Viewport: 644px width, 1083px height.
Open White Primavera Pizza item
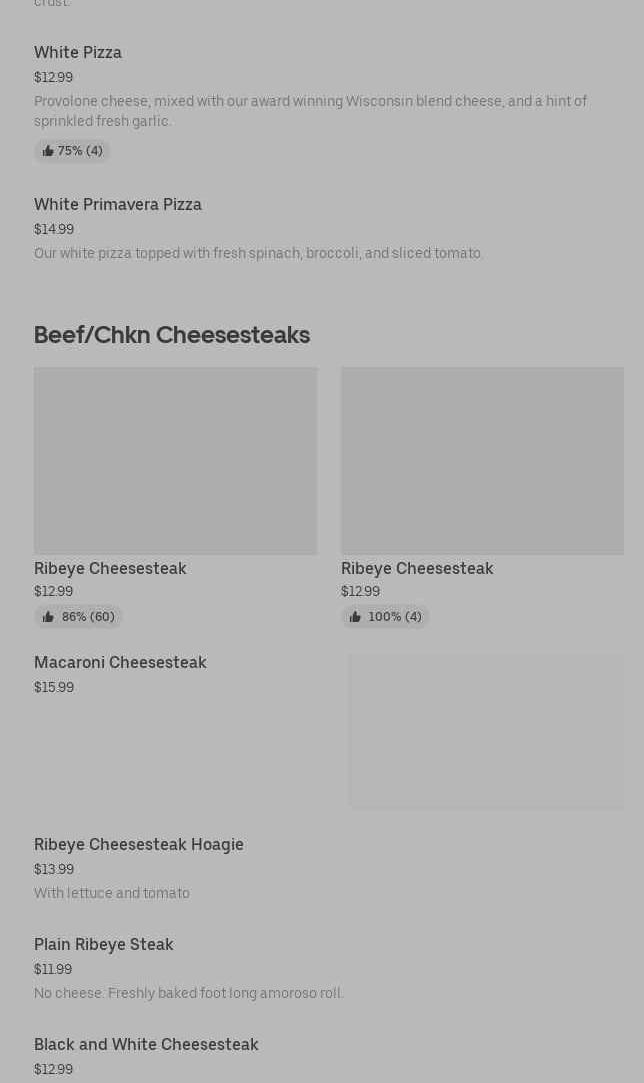coord(329,229)
